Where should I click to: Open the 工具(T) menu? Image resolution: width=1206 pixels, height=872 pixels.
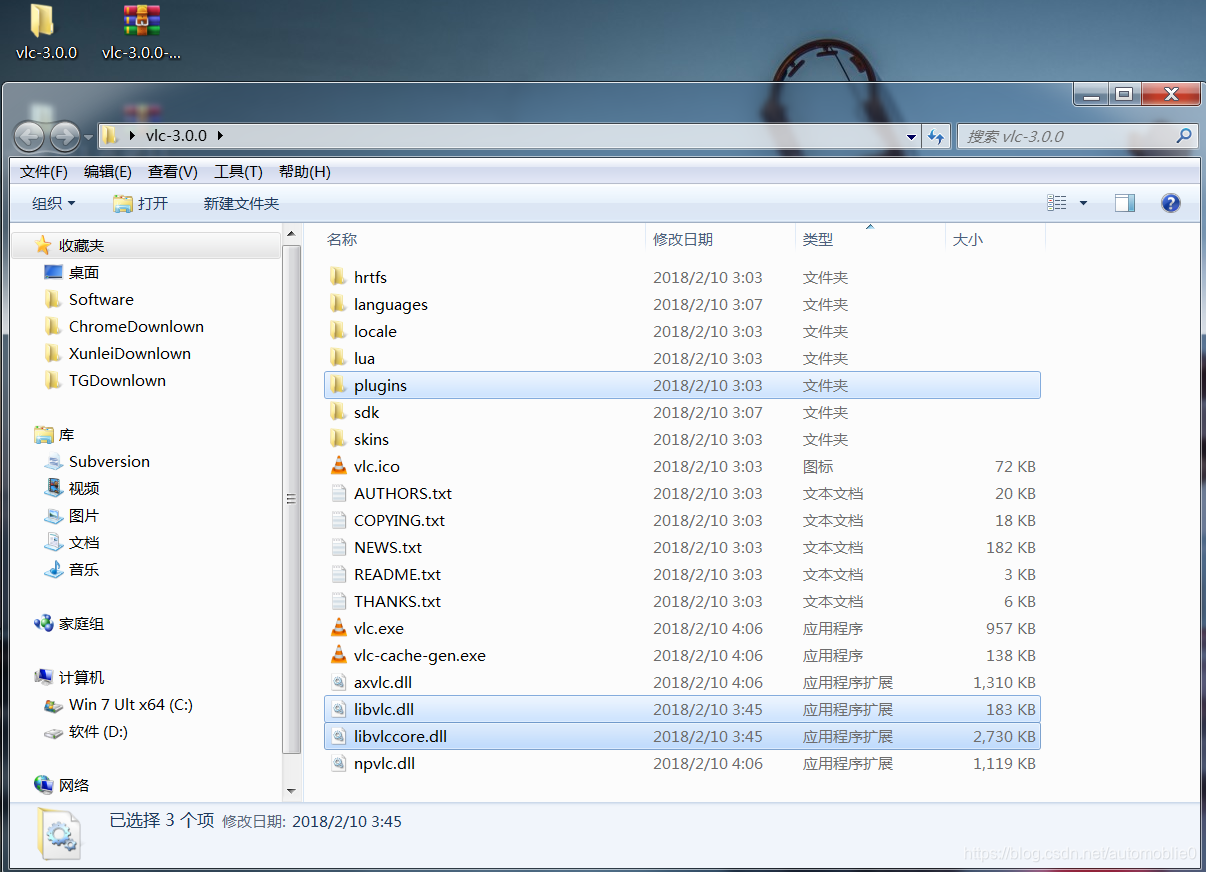pyautogui.click(x=238, y=172)
